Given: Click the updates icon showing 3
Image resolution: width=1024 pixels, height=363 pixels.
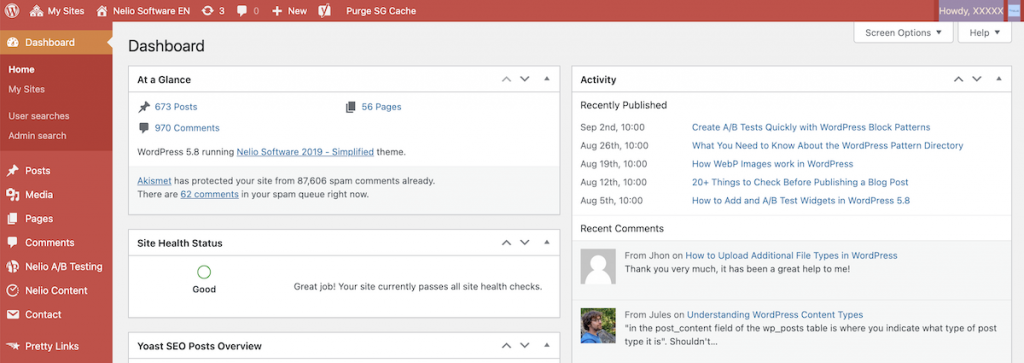Looking at the screenshot, I should tap(214, 10).
